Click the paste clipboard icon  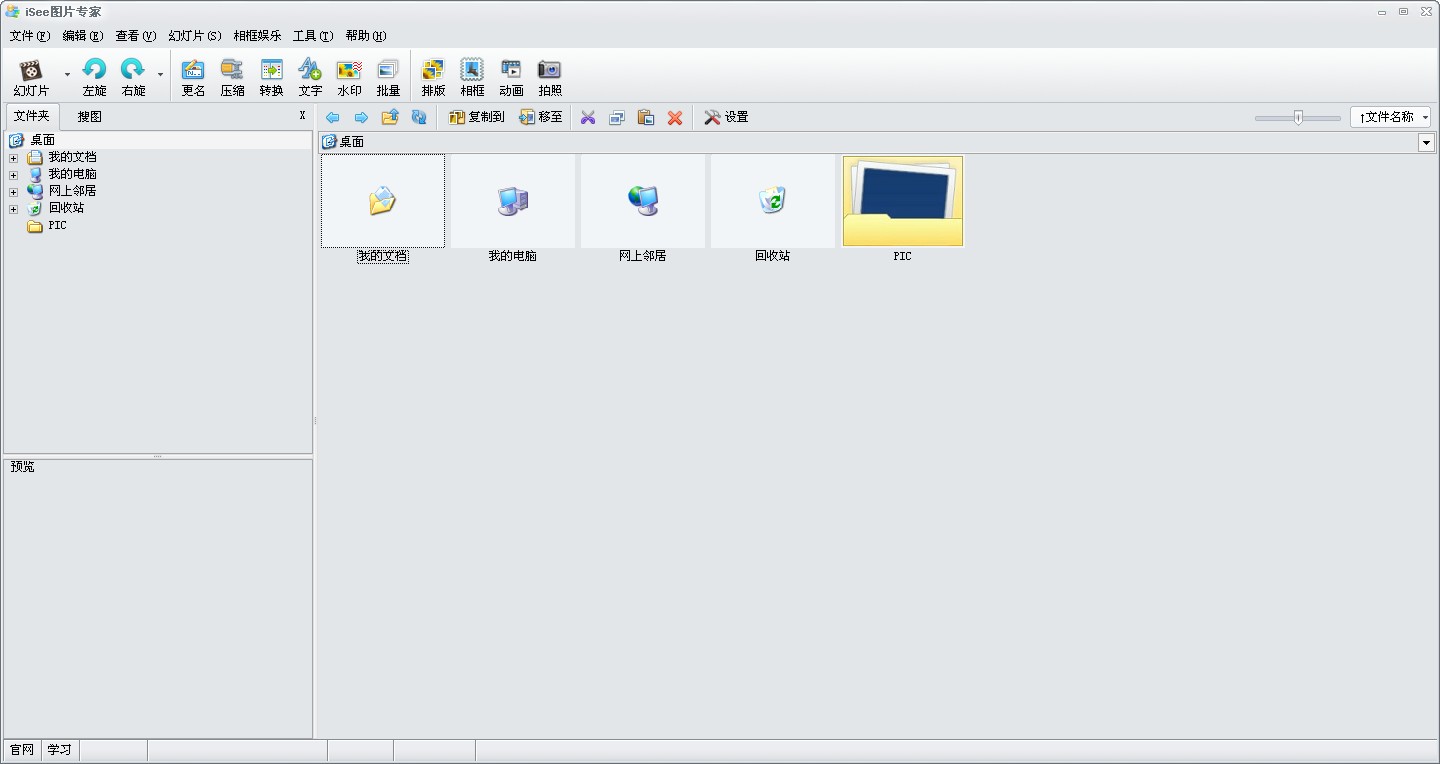[646, 117]
